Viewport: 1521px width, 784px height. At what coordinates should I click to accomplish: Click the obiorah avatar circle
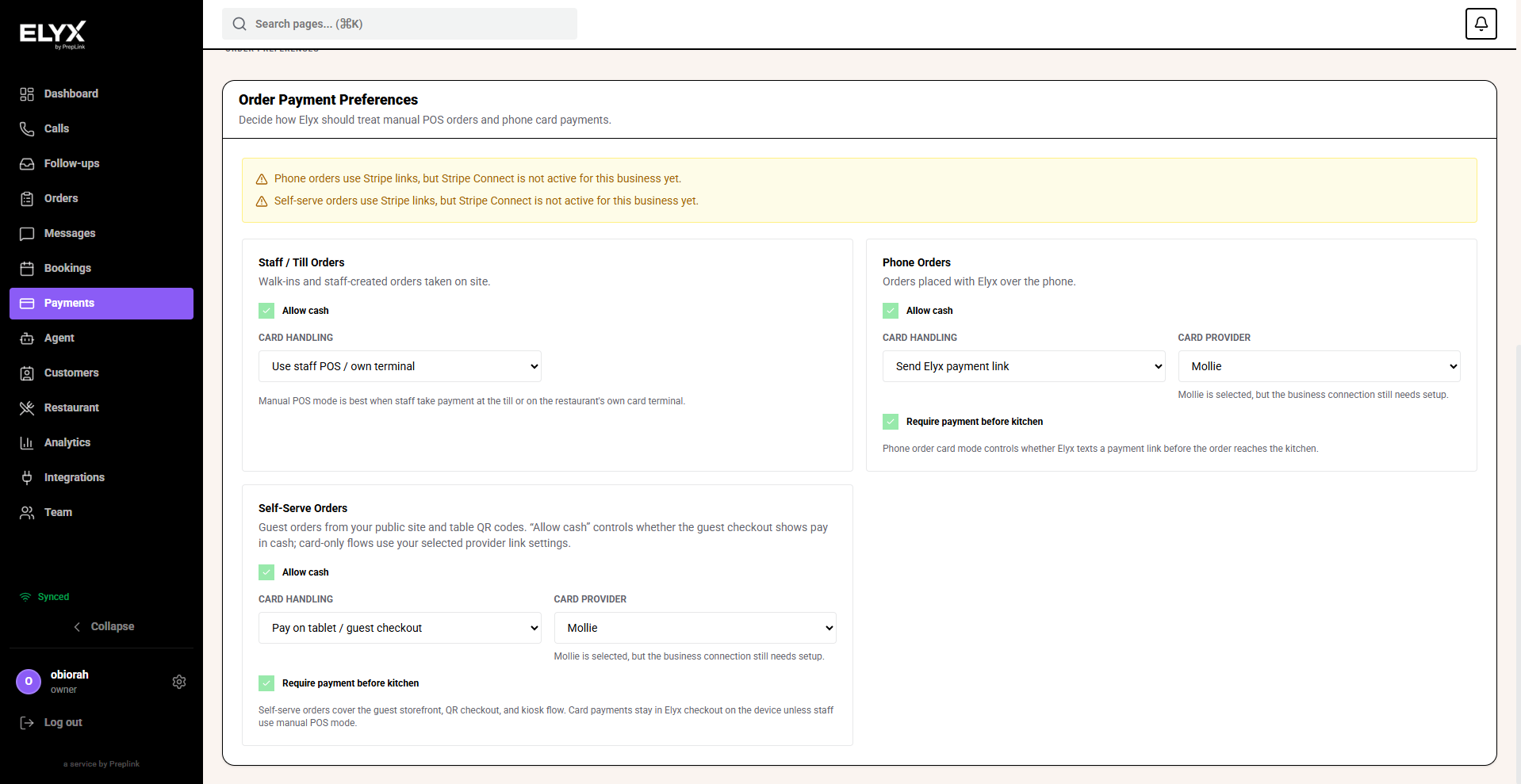(x=29, y=682)
